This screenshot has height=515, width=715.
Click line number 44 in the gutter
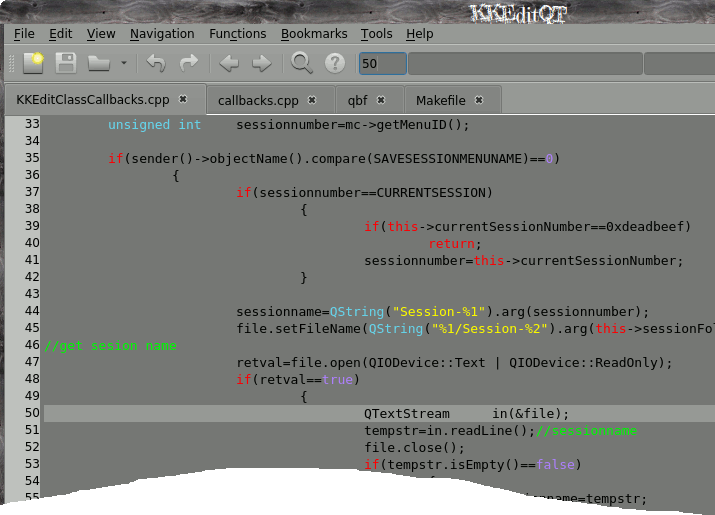point(32,311)
